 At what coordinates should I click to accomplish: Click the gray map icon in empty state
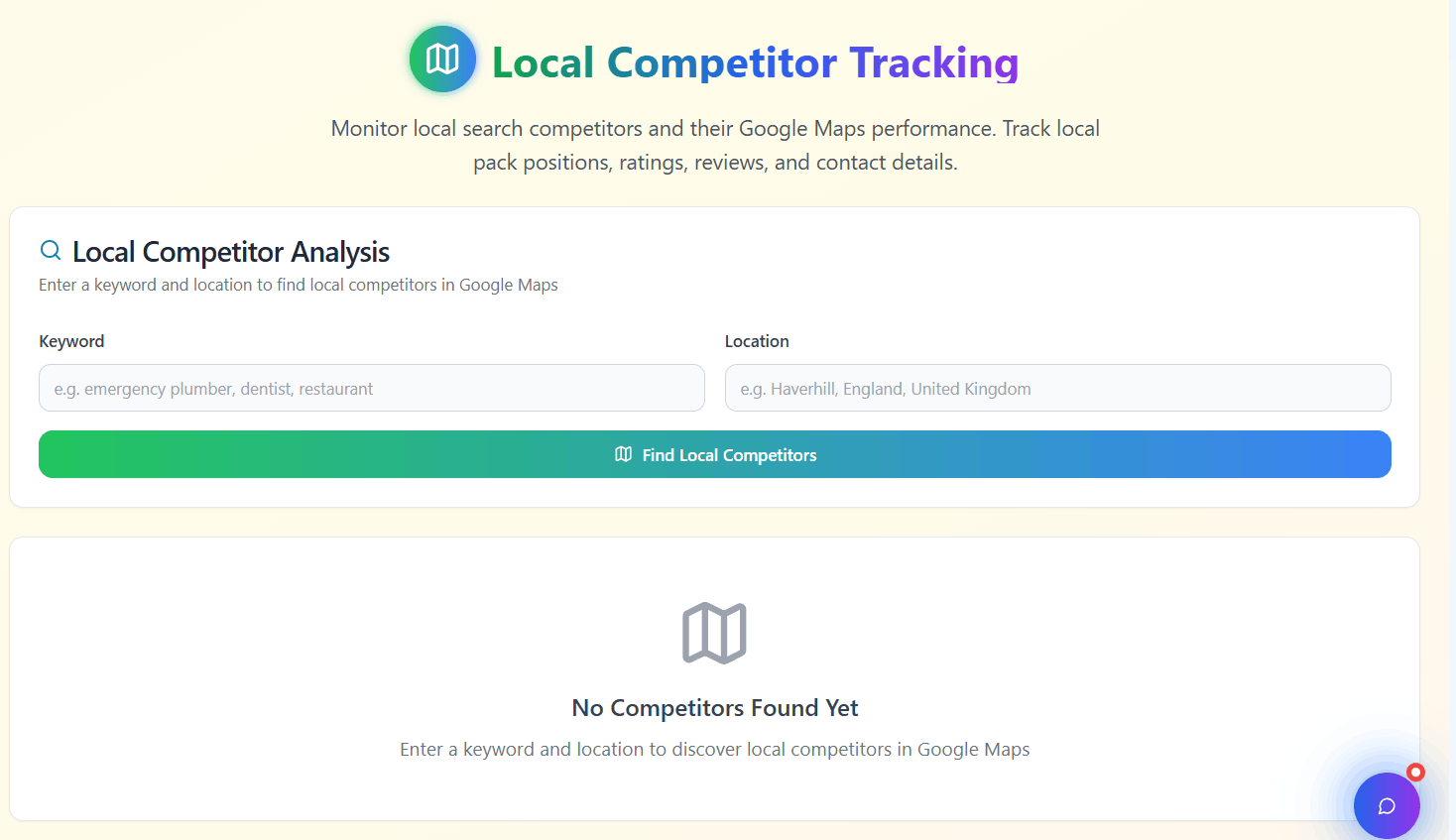[714, 632]
